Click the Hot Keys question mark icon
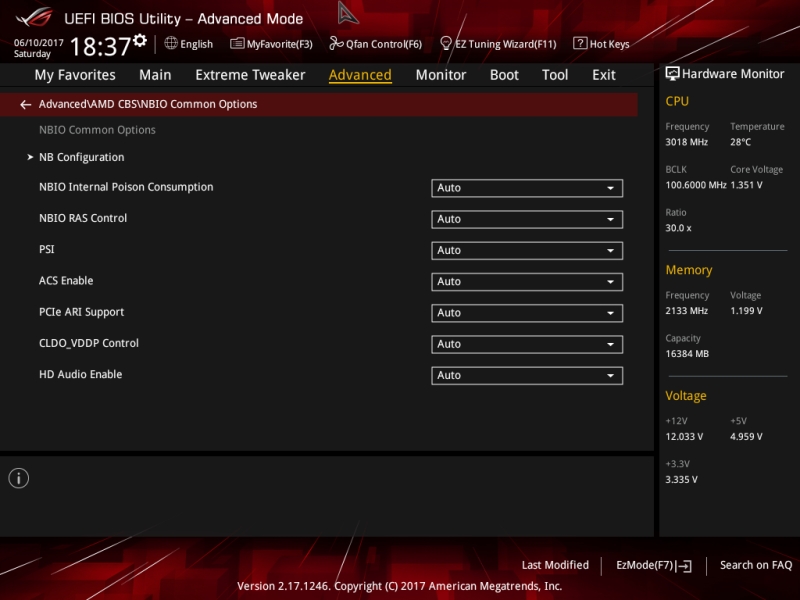The height and width of the screenshot is (600, 800). pyautogui.click(x=580, y=43)
